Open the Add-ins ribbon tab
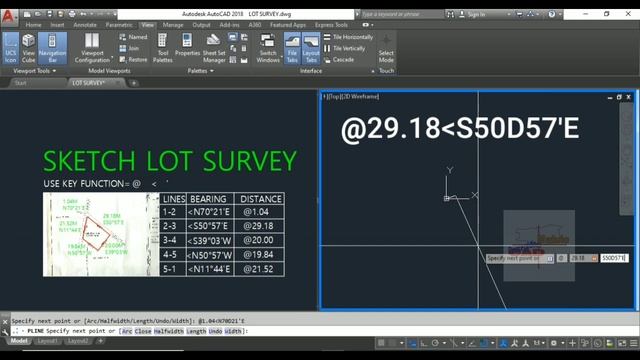The width and height of the screenshot is (640, 360). click(229, 25)
